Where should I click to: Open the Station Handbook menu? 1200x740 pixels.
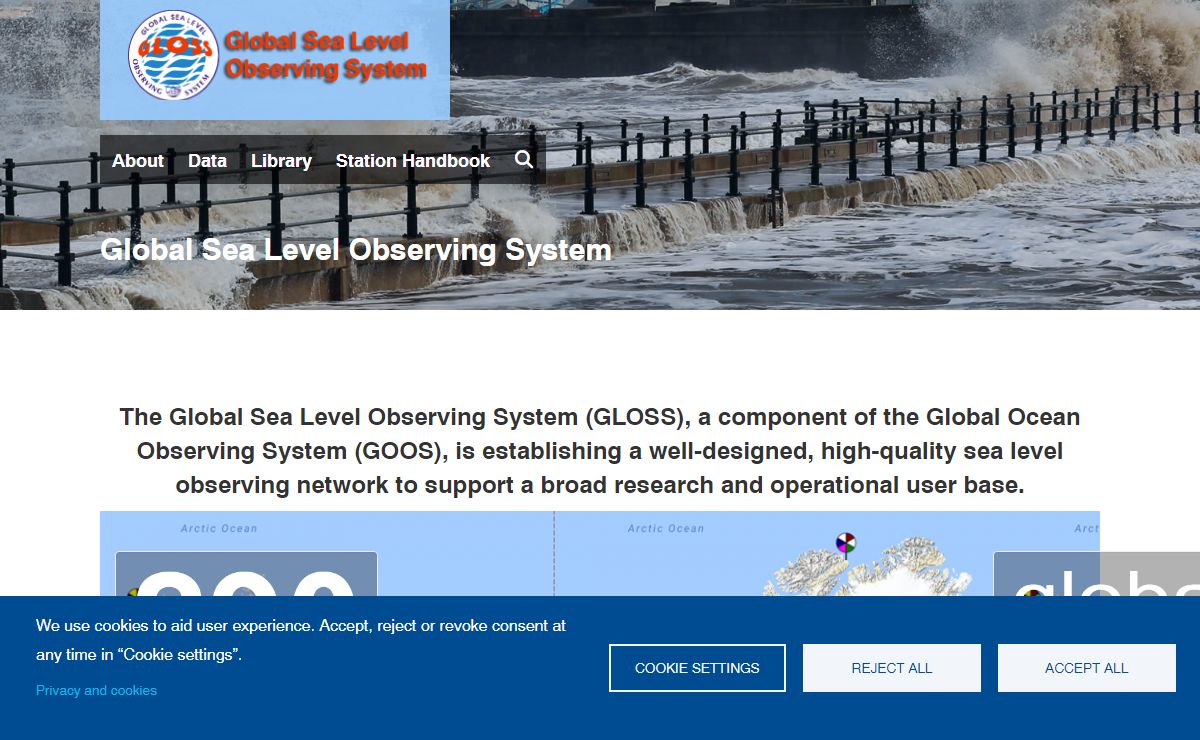[413, 160]
